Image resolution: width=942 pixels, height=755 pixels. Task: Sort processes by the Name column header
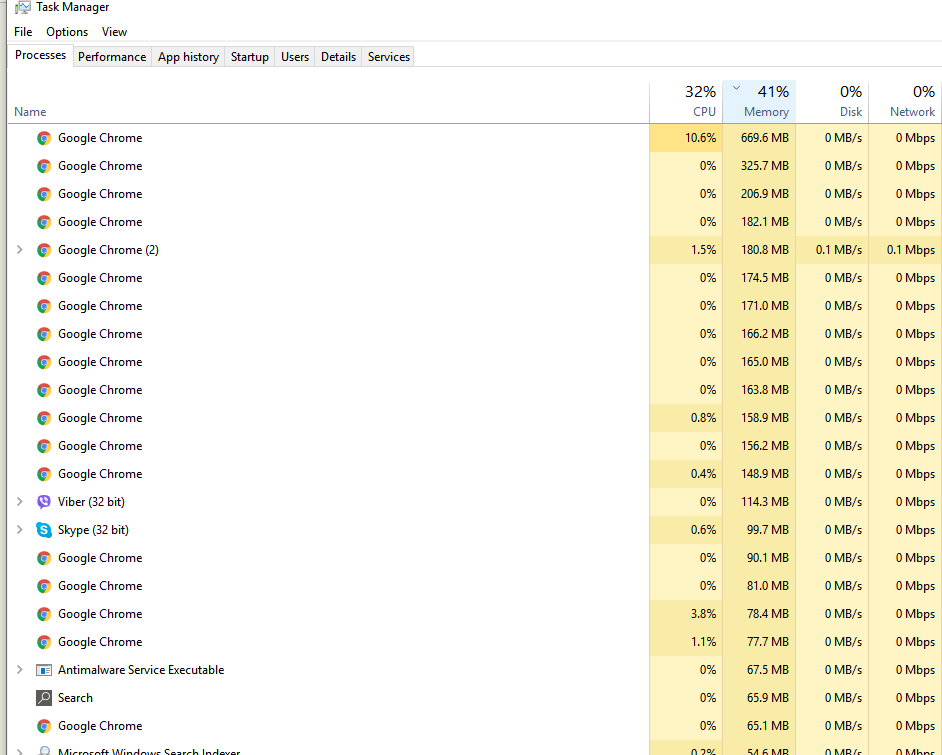(x=30, y=112)
